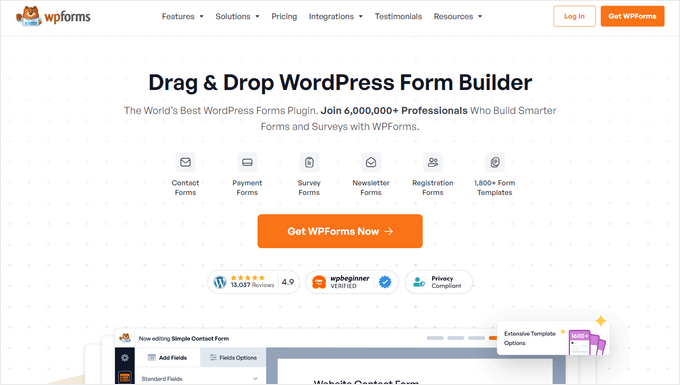Viewport: 680px width, 385px height.
Task: Click the 1,800+ Form Templates label
Action: (x=495, y=188)
